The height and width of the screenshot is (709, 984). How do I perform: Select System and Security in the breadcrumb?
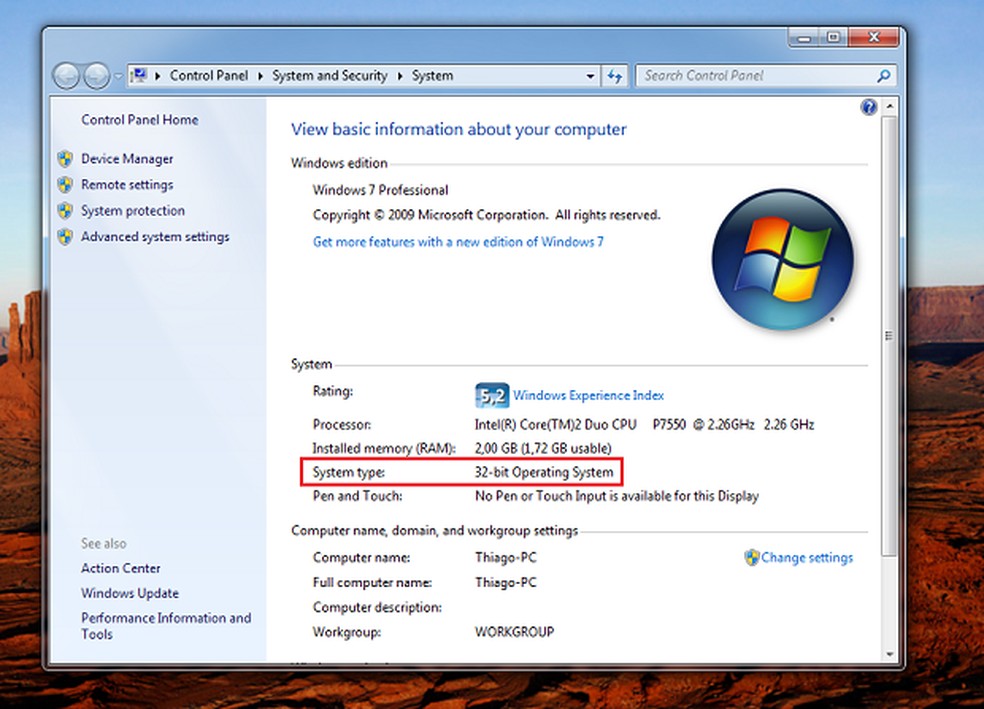coord(330,75)
